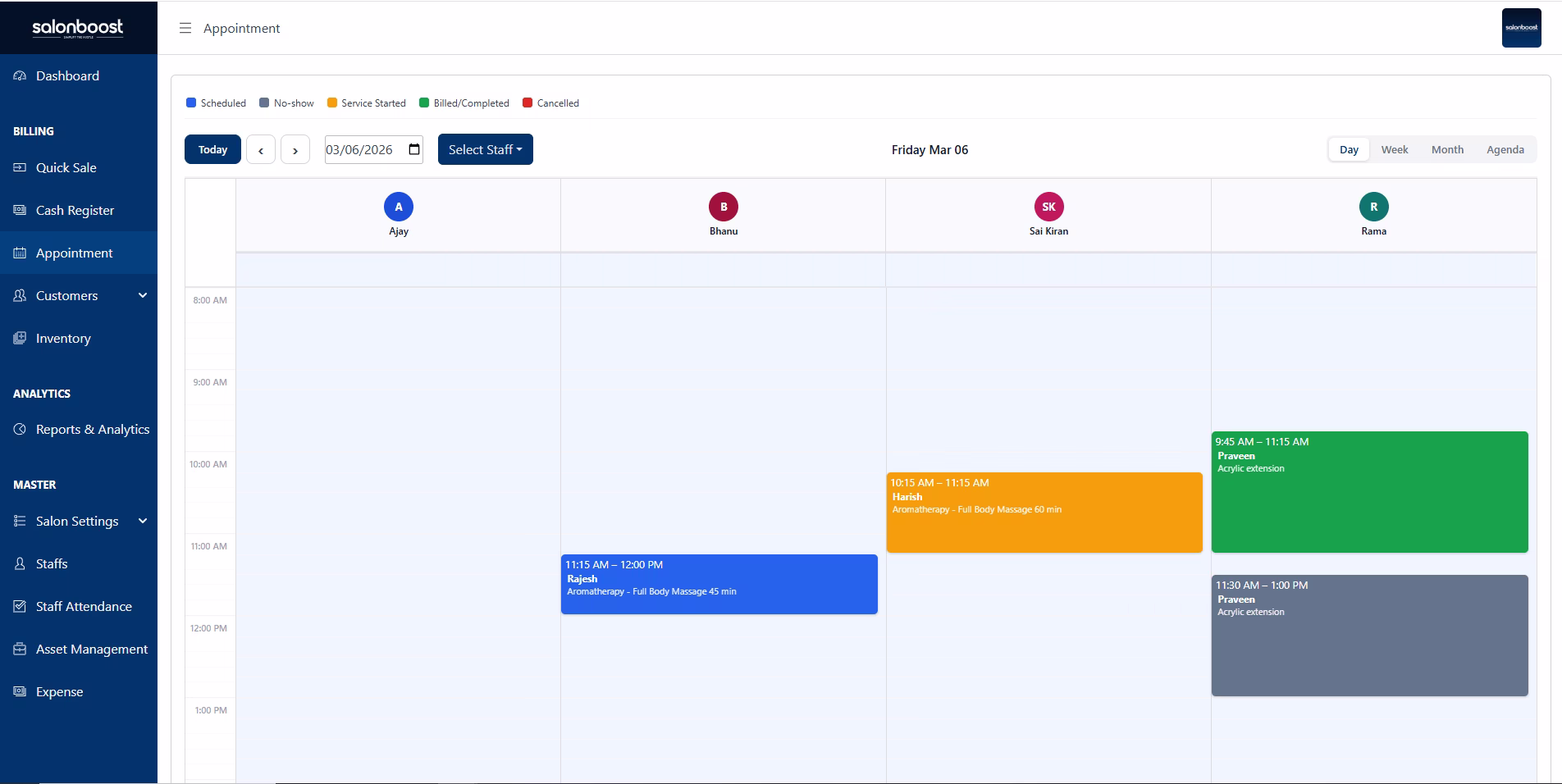Click the Staff Attendance check icon
This screenshot has width=1562, height=784.
point(20,606)
